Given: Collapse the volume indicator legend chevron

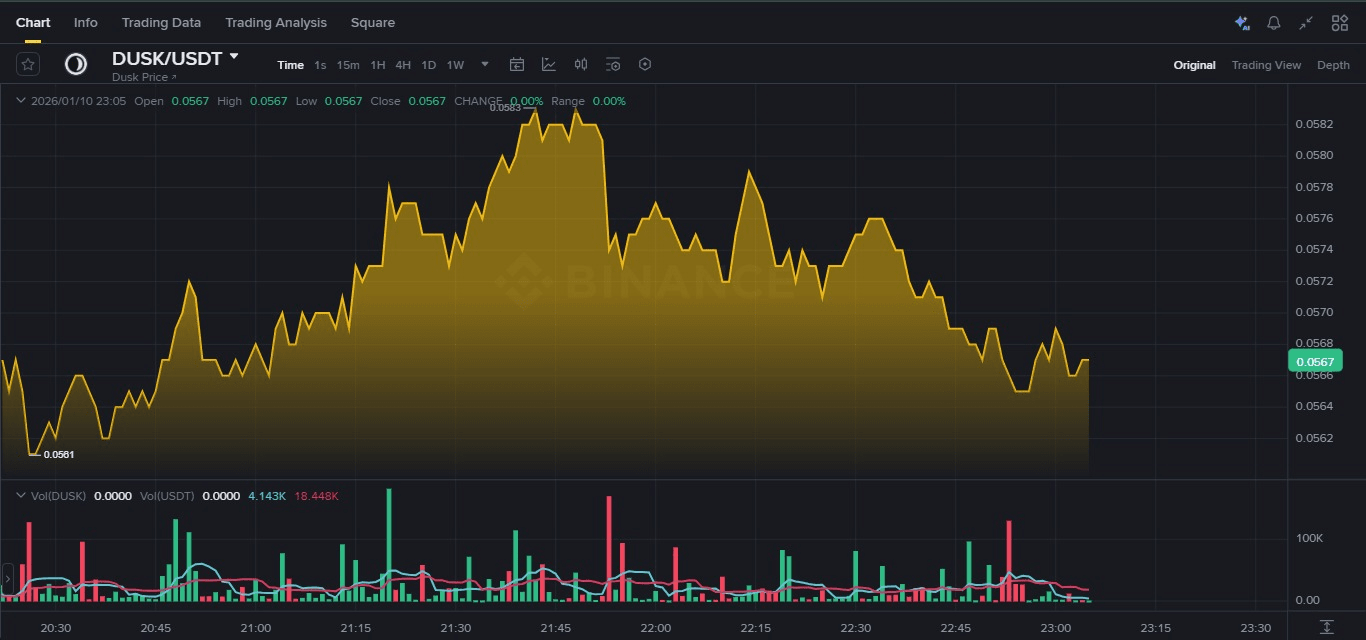Looking at the screenshot, I should pyautogui.click(x=20, y=495).
